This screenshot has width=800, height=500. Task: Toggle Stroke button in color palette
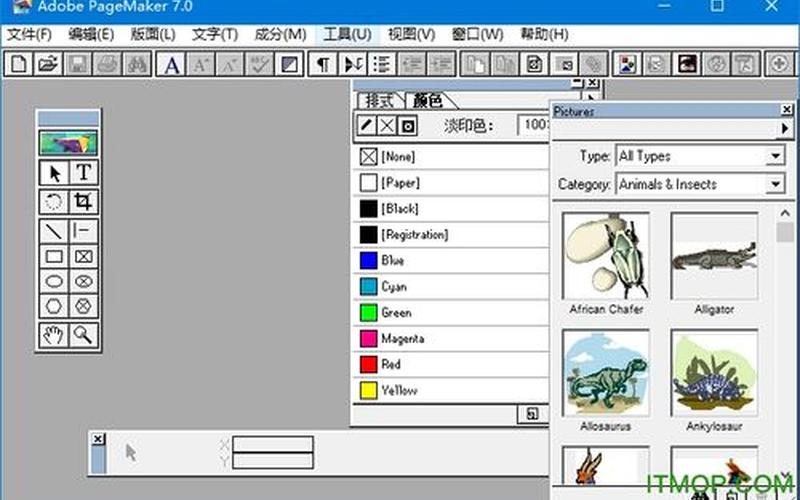(366, 125)
